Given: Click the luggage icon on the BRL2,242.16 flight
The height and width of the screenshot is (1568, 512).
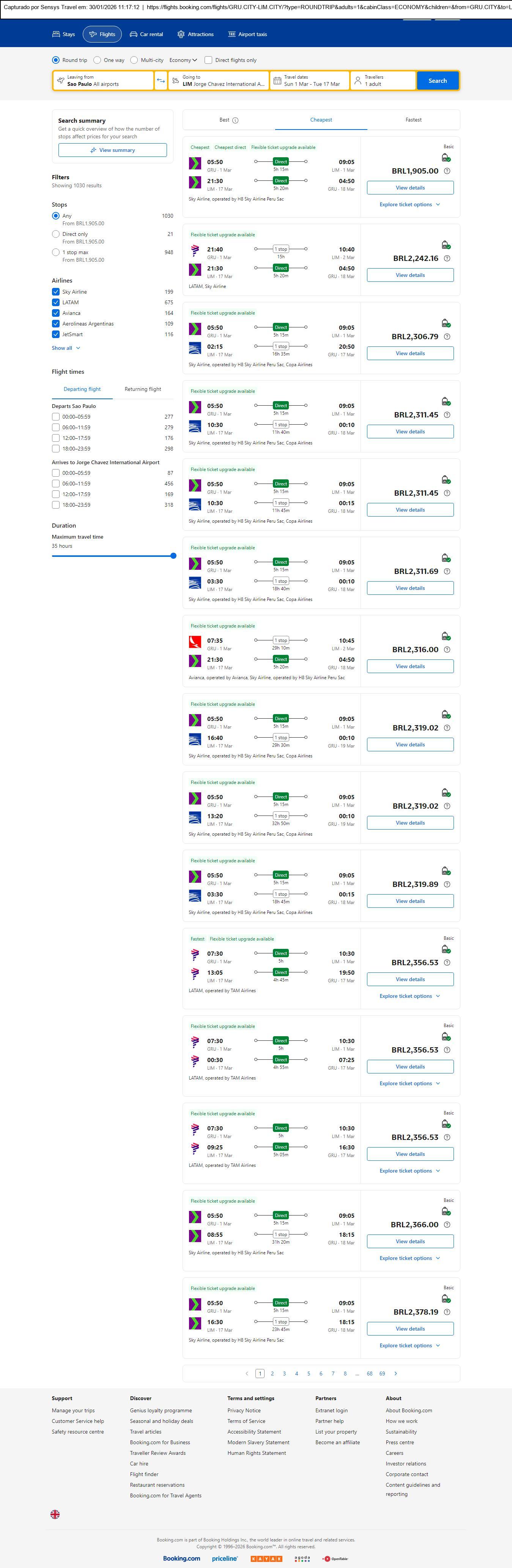Looking at the screenshot, I should pyautogui.click(x=446, y=245).
